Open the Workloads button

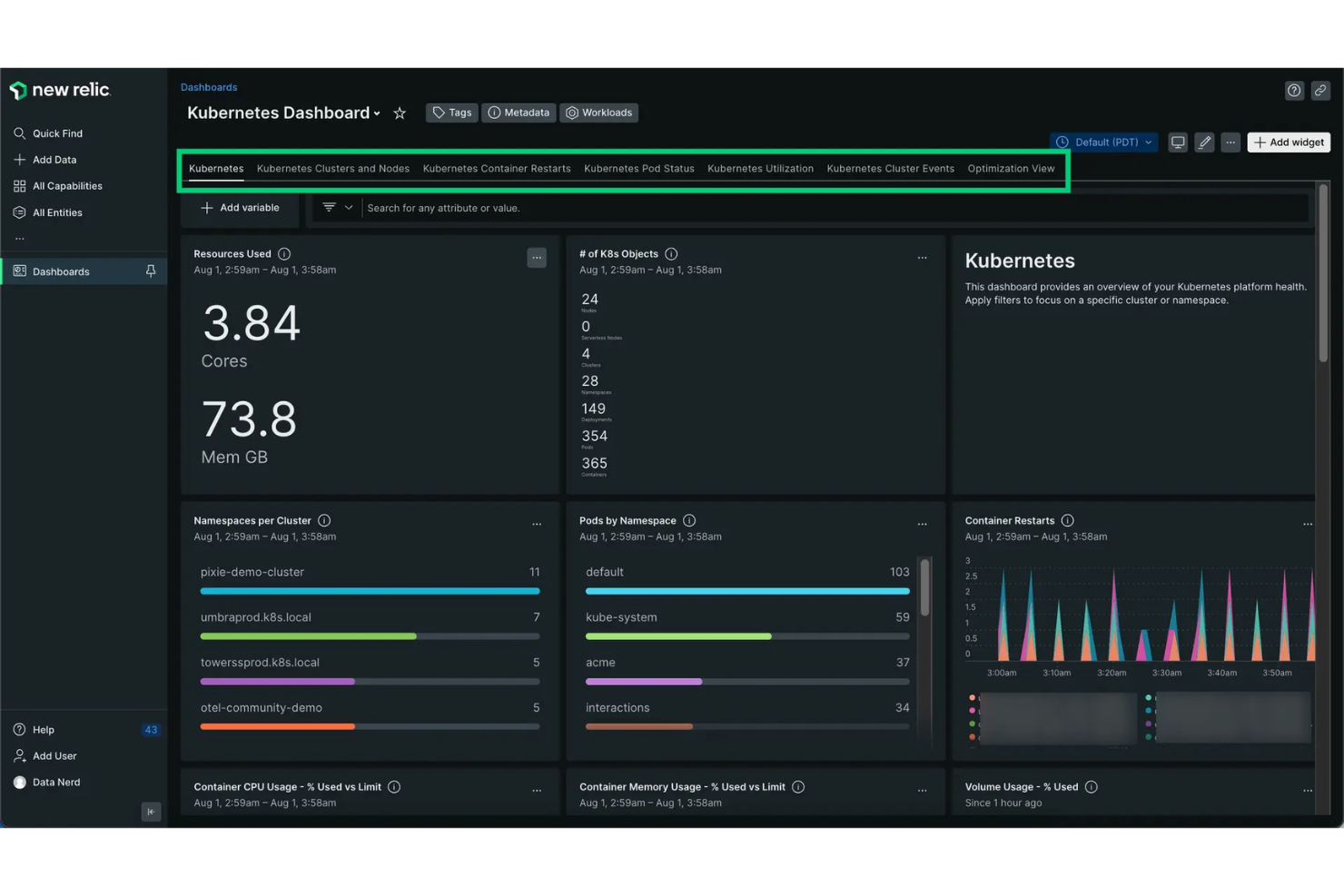(x=599, y=113)
